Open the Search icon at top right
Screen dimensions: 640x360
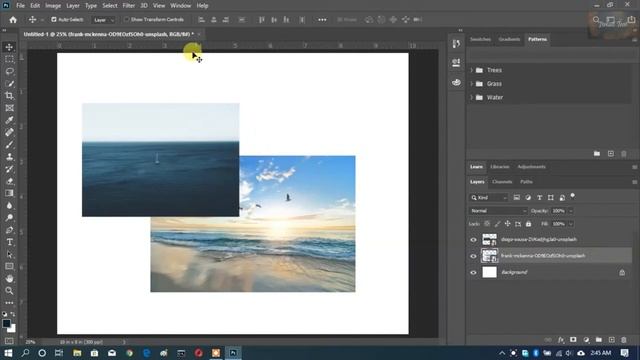tap(596, 20)
